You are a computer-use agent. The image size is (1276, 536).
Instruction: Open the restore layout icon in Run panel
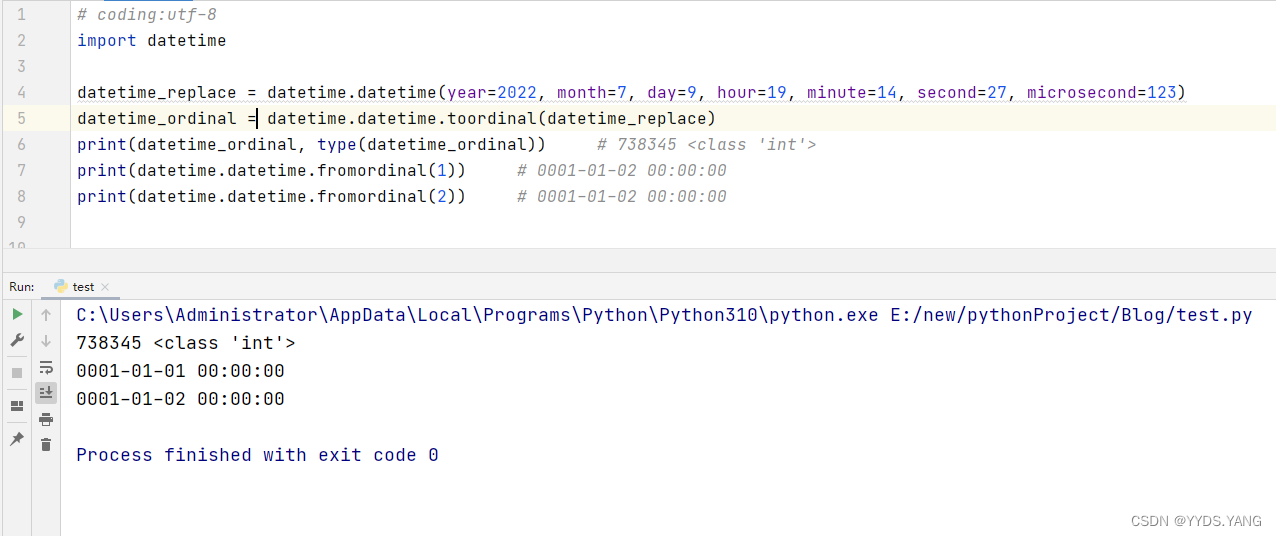(x=17, y=406)
